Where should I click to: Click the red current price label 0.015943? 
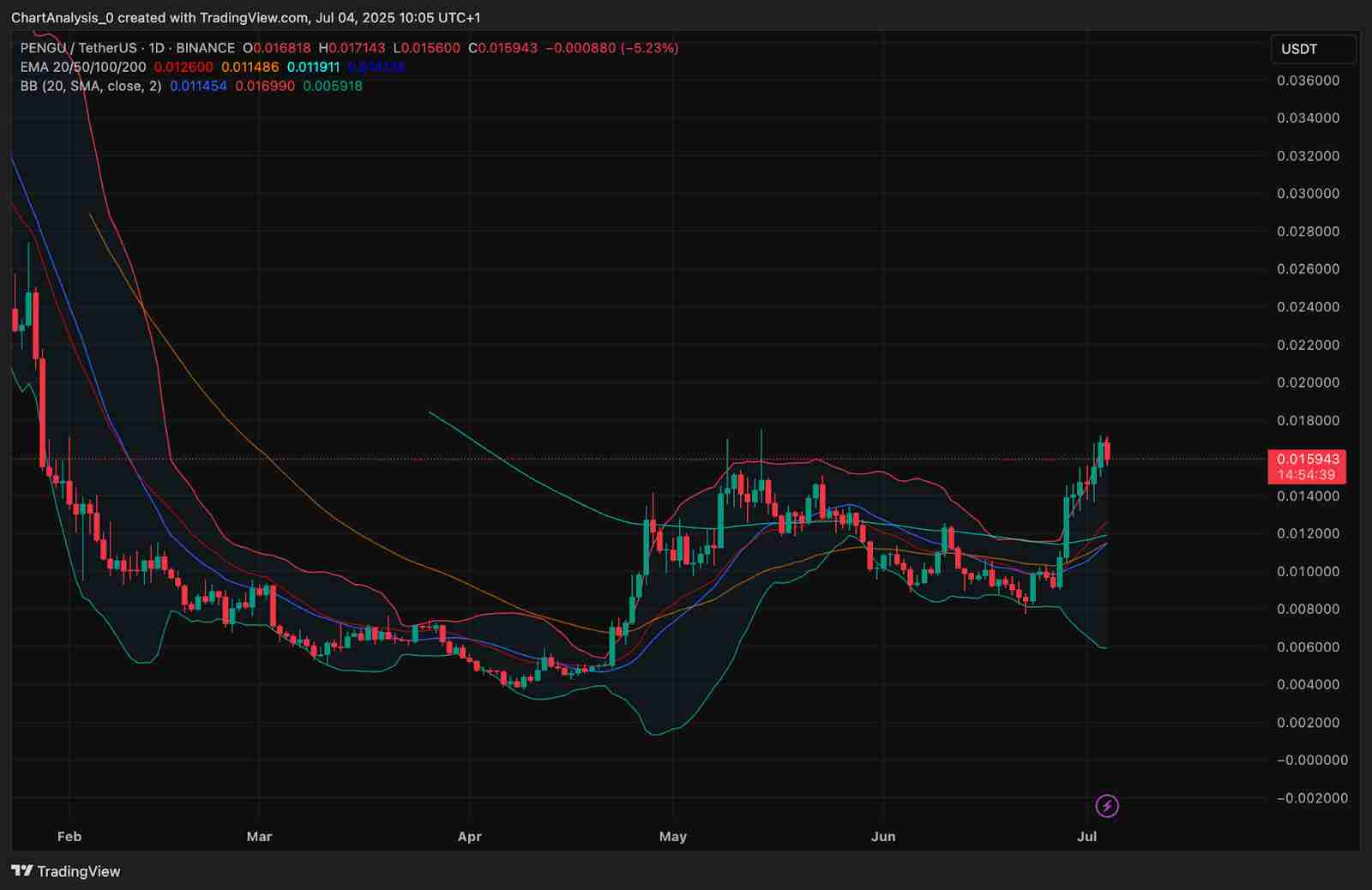pos(1307,460)
